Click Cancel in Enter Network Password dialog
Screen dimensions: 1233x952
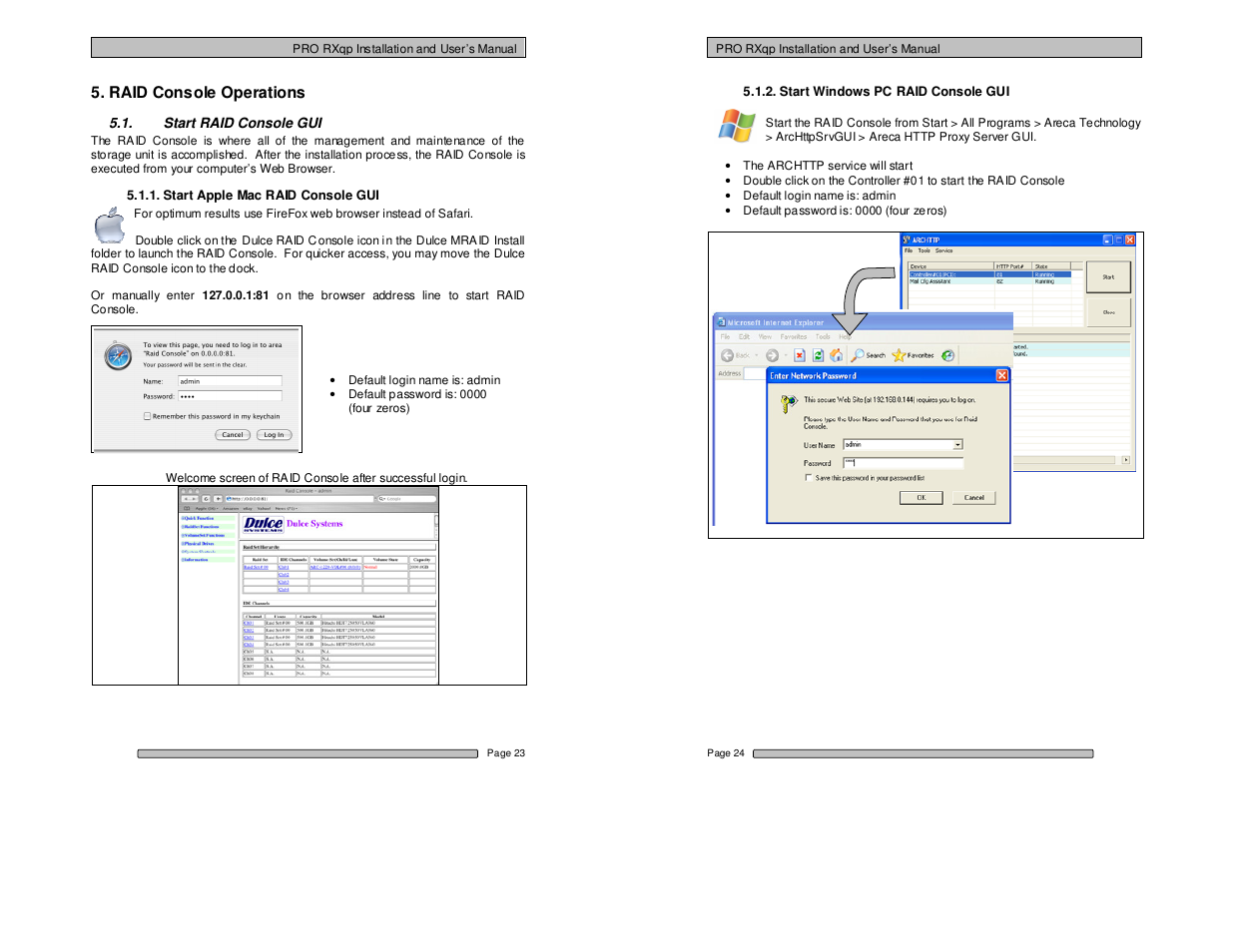click(974, 497)
